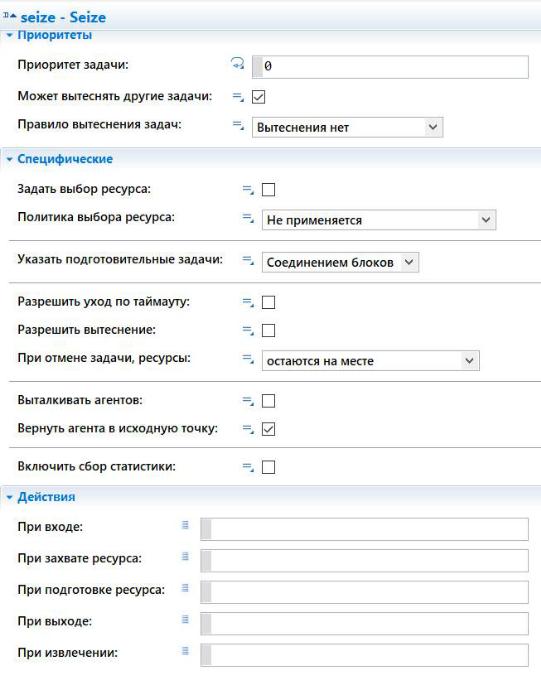Collapse the Приоритеты section header
This screenshot has width=541, height=674.
pyautogui.click(x=9, y=35)
